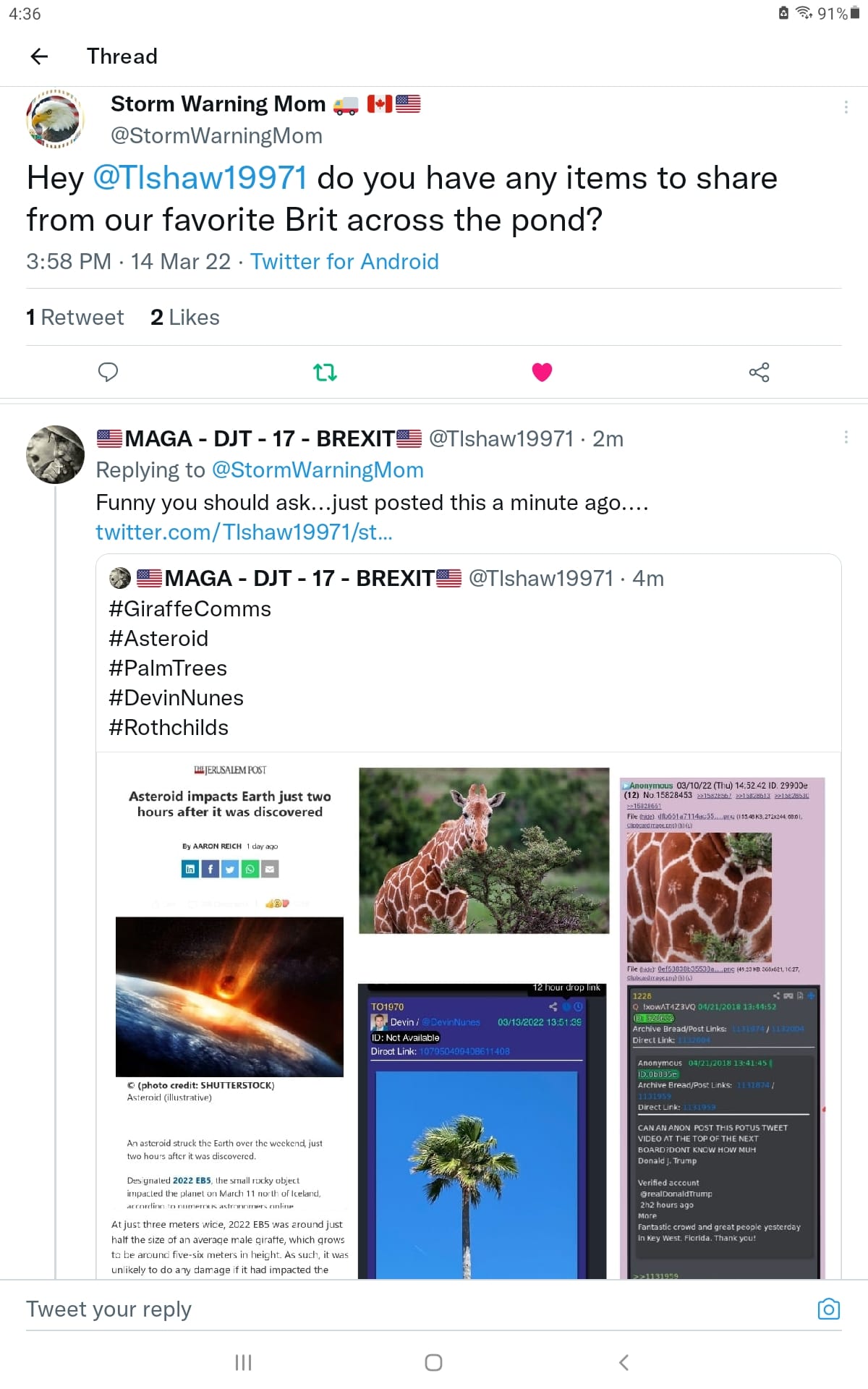Open the giraffe photo thumbnail
The image size is (868, 1389).
[484, 851]
